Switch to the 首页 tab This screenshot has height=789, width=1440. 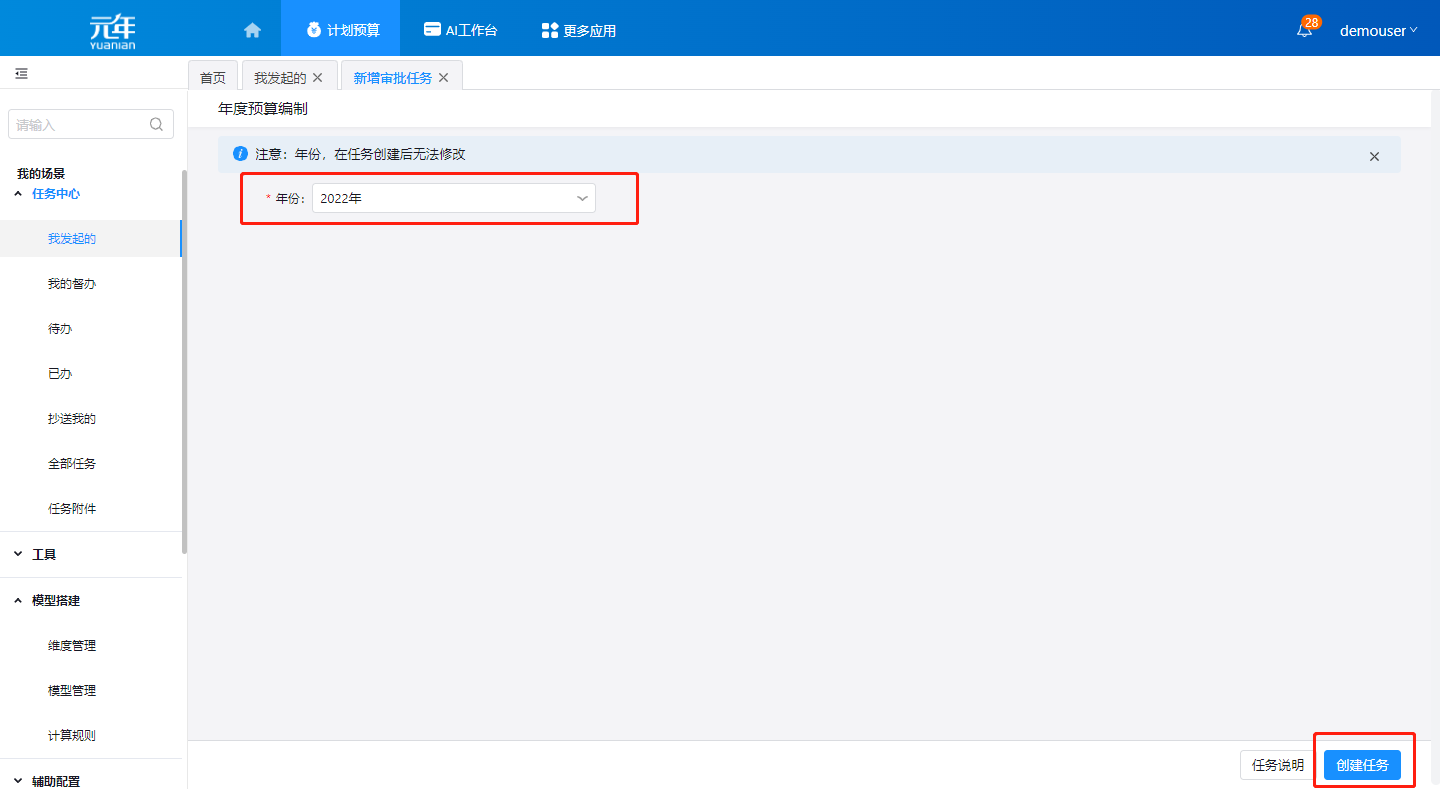click(x=213, y=78)
